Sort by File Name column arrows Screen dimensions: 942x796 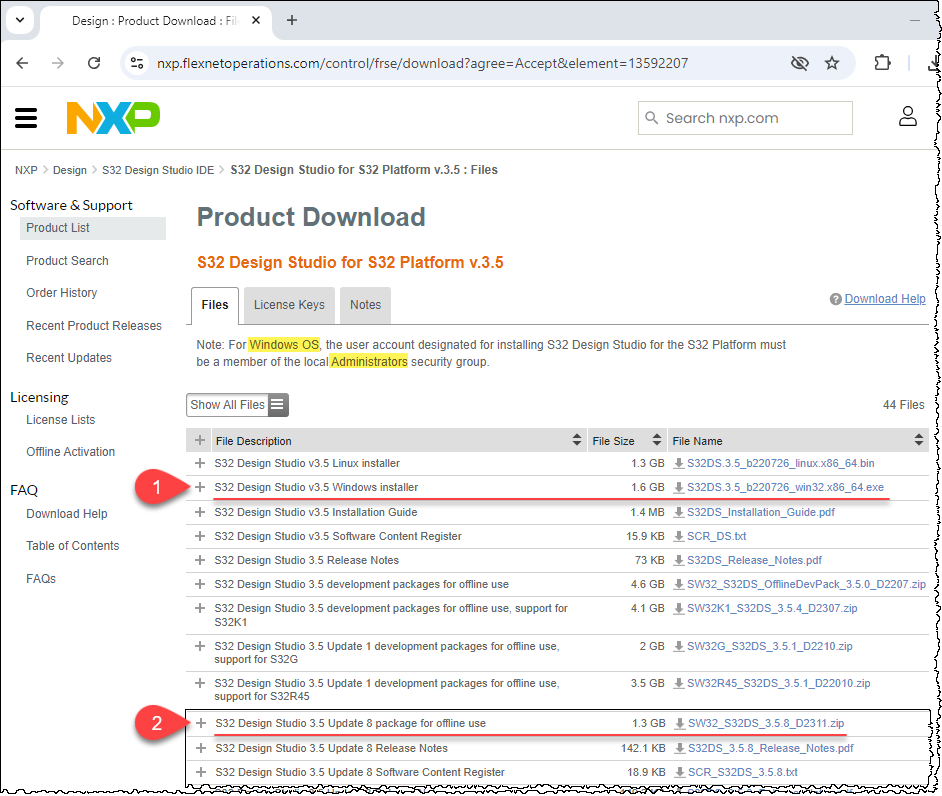[919, 440]
